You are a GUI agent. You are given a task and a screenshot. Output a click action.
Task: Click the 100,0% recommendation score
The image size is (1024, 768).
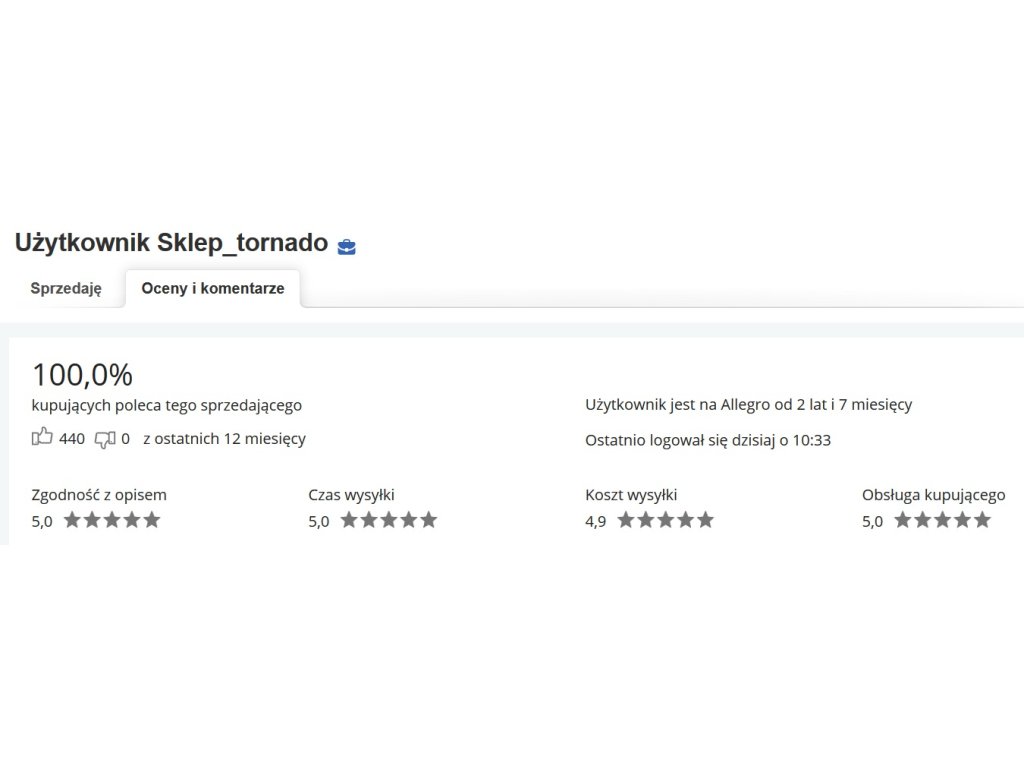[x=82, y=375]
